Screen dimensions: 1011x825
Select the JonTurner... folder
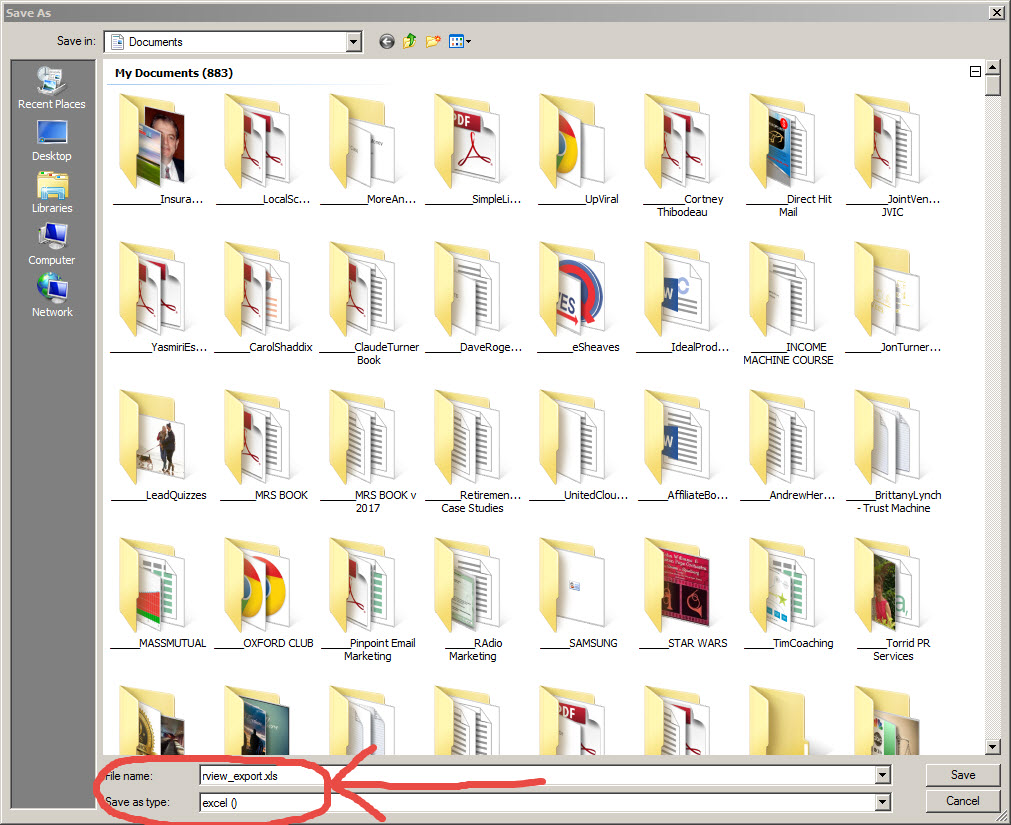[893, 298]
